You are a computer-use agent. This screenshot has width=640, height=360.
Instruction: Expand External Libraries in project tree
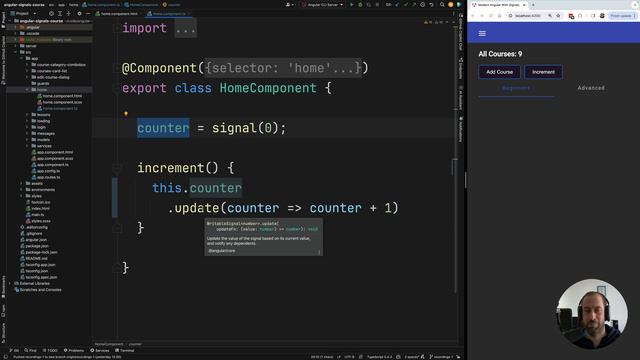[x=10, y=283]
